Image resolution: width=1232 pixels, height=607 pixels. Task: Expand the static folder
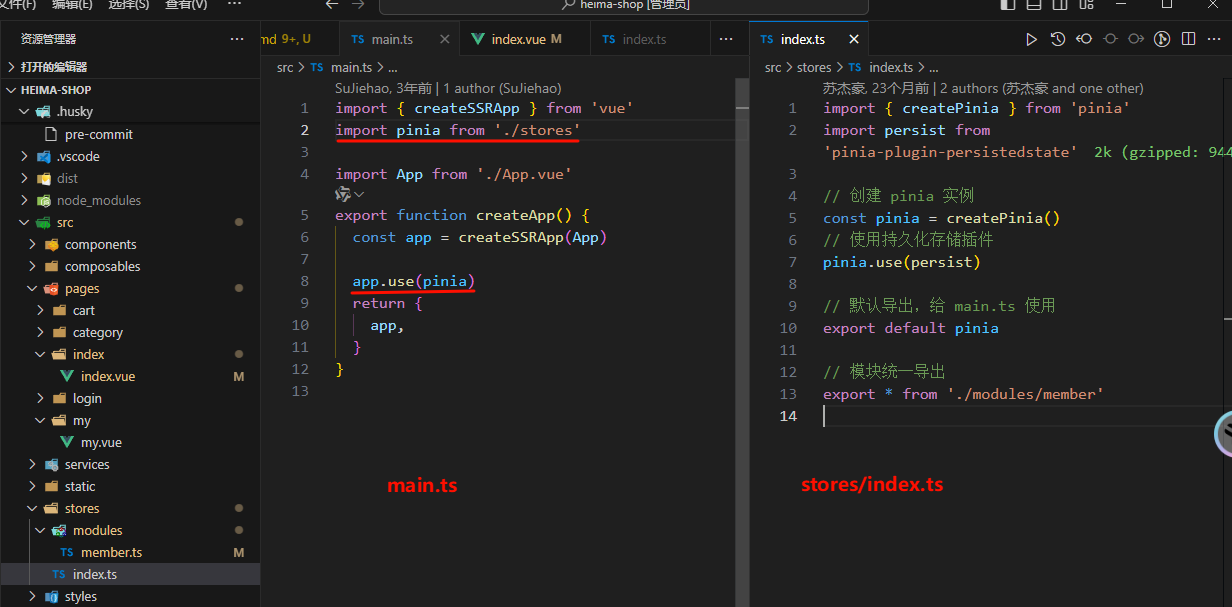[130, 486]
